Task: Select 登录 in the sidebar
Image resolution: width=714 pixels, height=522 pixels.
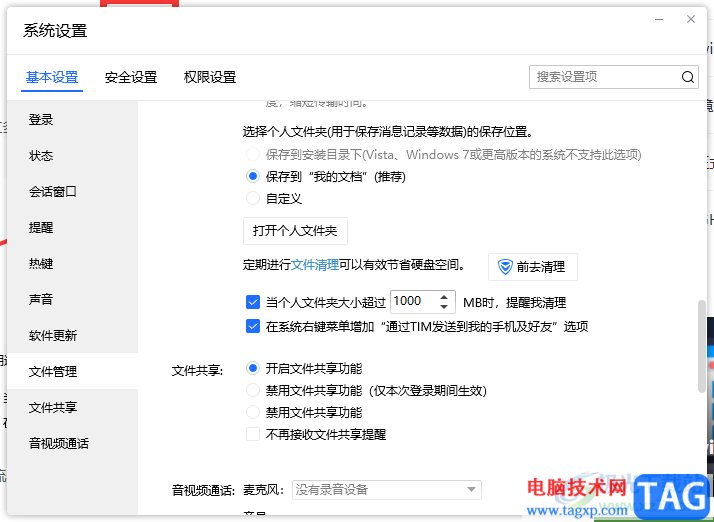Action: coord(72,120)
